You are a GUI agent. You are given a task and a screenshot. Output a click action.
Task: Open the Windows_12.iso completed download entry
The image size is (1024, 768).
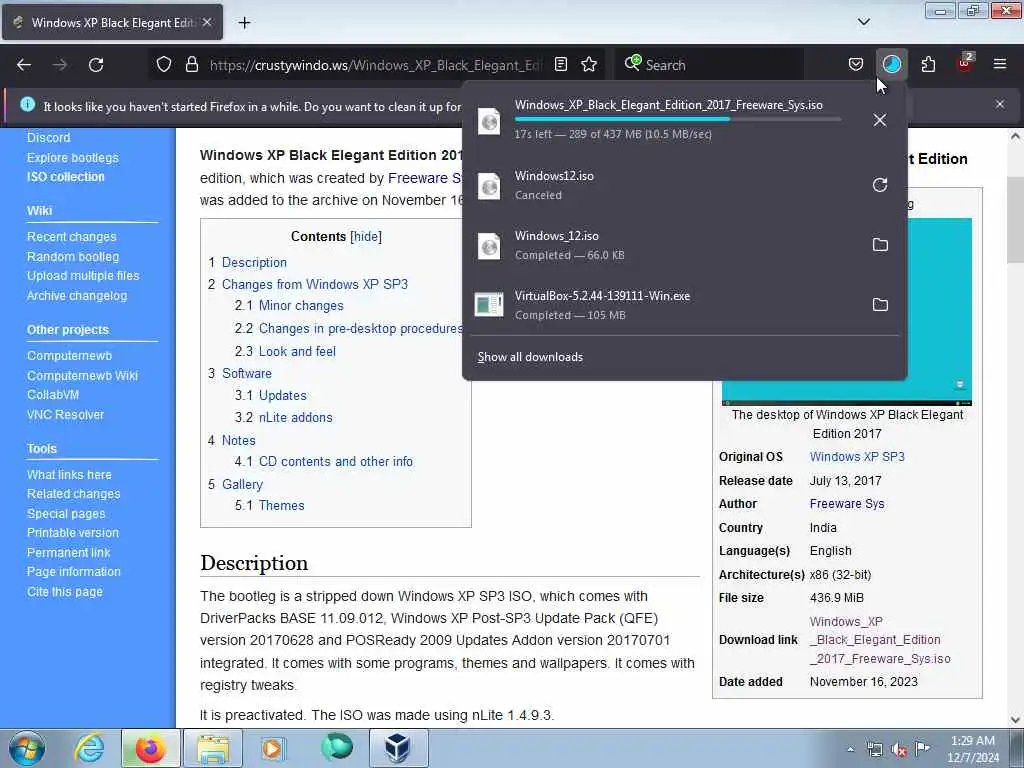pyautogui.click(x=666, y=245)
